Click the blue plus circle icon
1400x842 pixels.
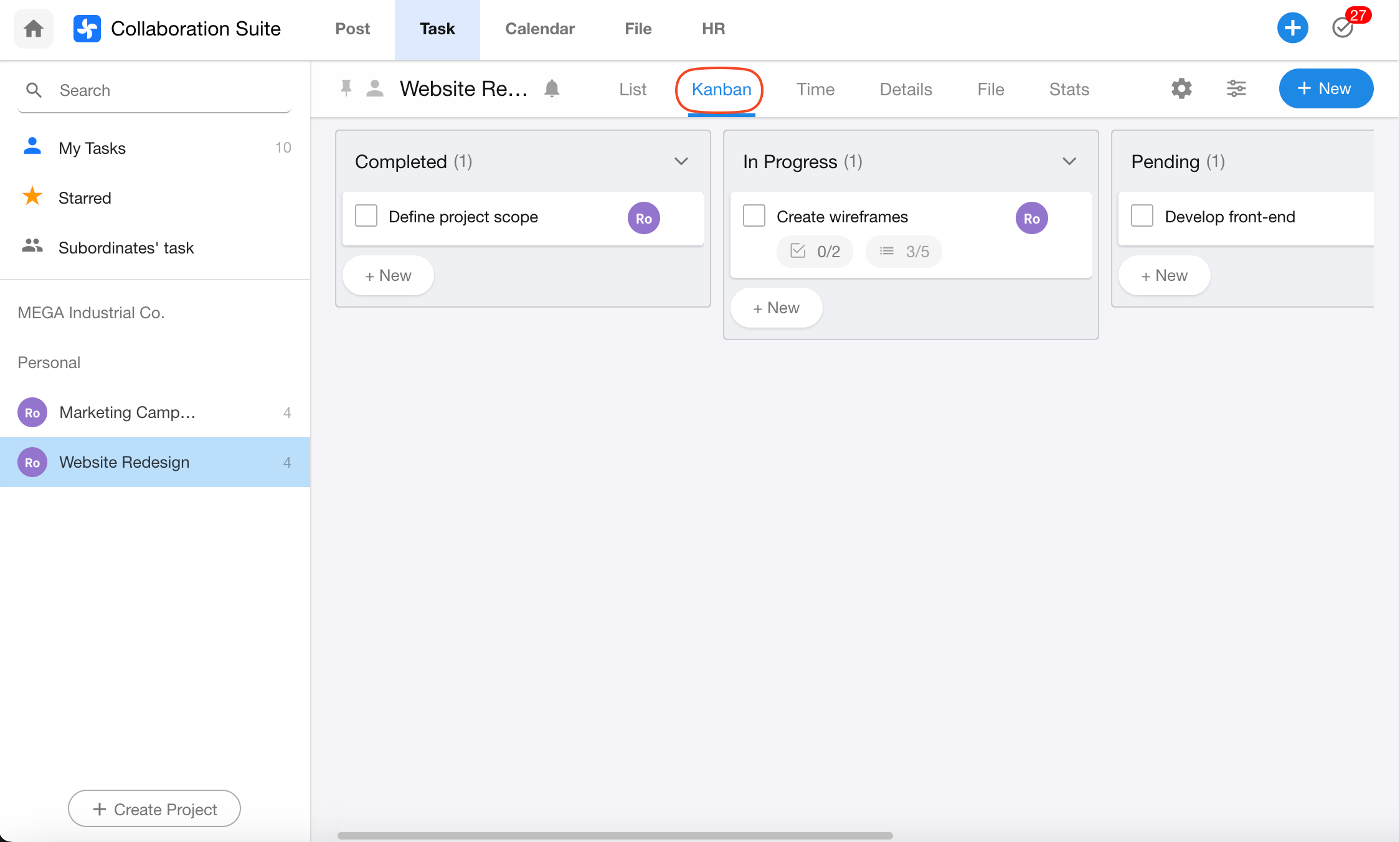click(x=1292, y=28)
